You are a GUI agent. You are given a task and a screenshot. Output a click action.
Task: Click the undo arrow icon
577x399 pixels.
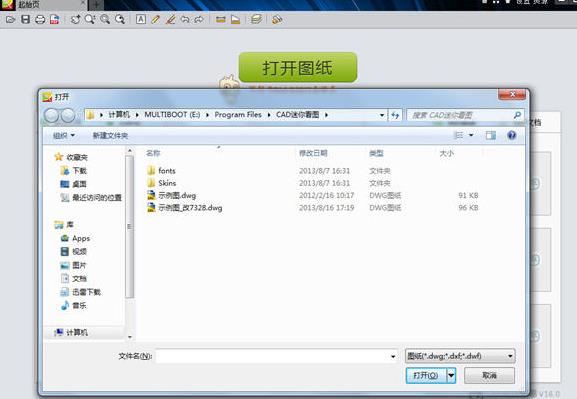[x=185, y=19]
